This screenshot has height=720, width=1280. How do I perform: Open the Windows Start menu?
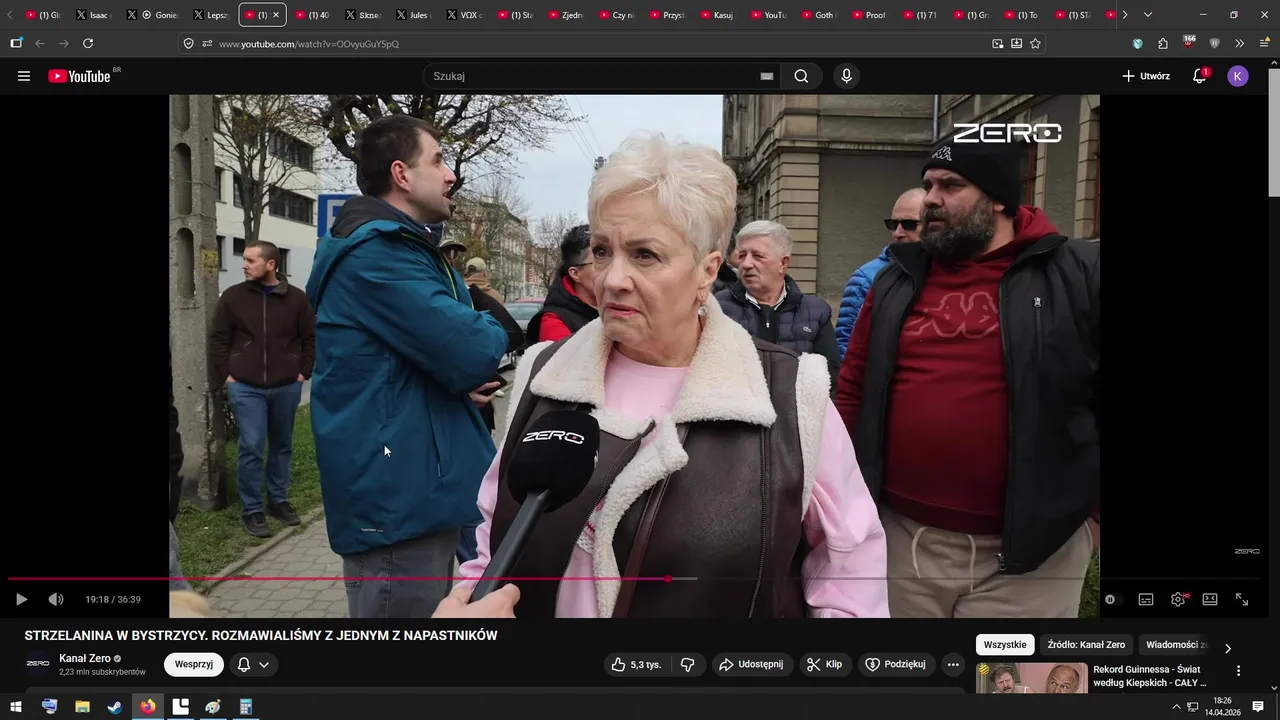(16, 707)
